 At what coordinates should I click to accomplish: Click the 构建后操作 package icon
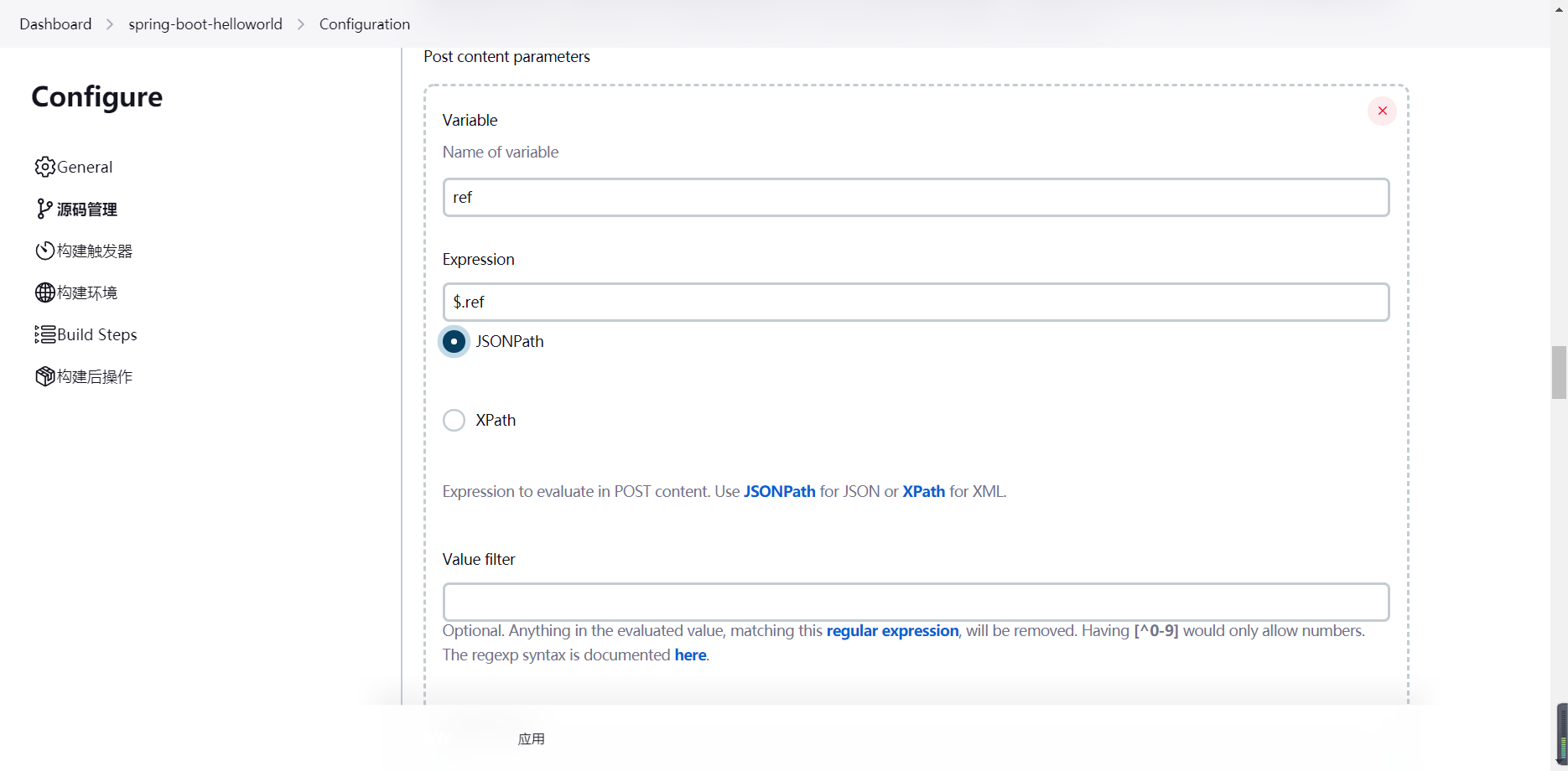(x=45, y=376)
